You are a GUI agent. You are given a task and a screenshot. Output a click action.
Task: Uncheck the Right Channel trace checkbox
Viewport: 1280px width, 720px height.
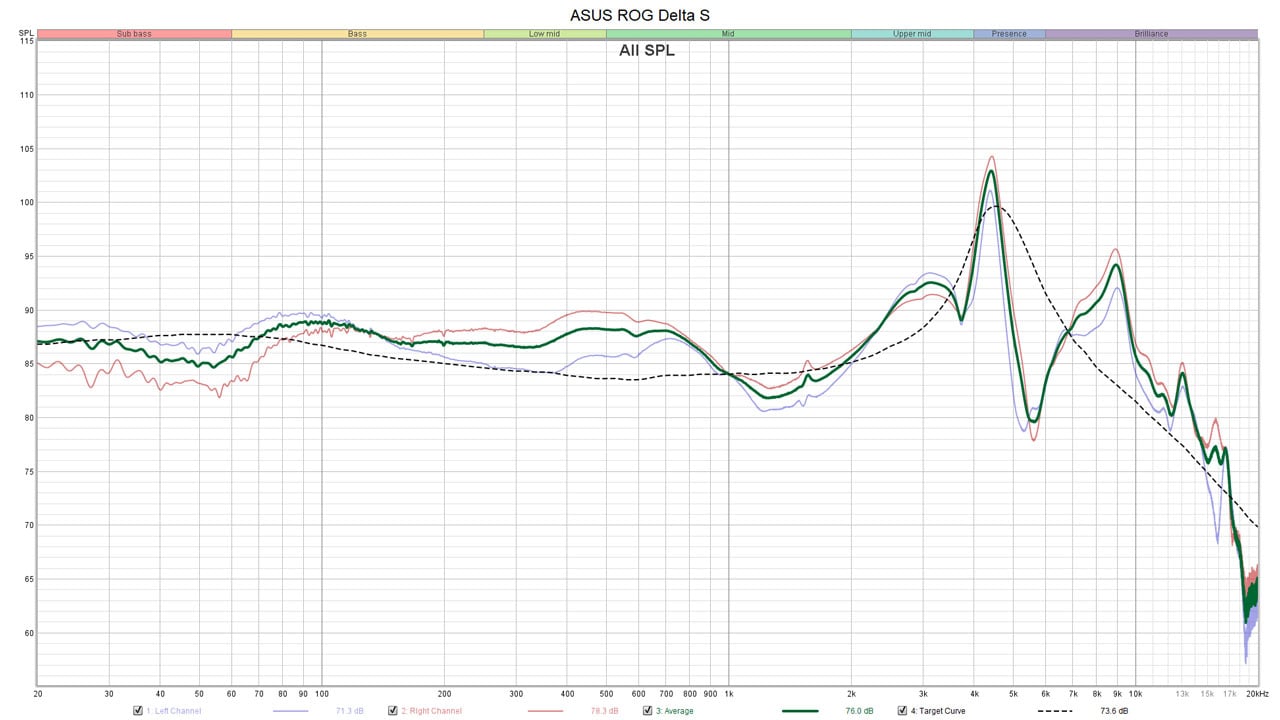[x=392, y=711]
